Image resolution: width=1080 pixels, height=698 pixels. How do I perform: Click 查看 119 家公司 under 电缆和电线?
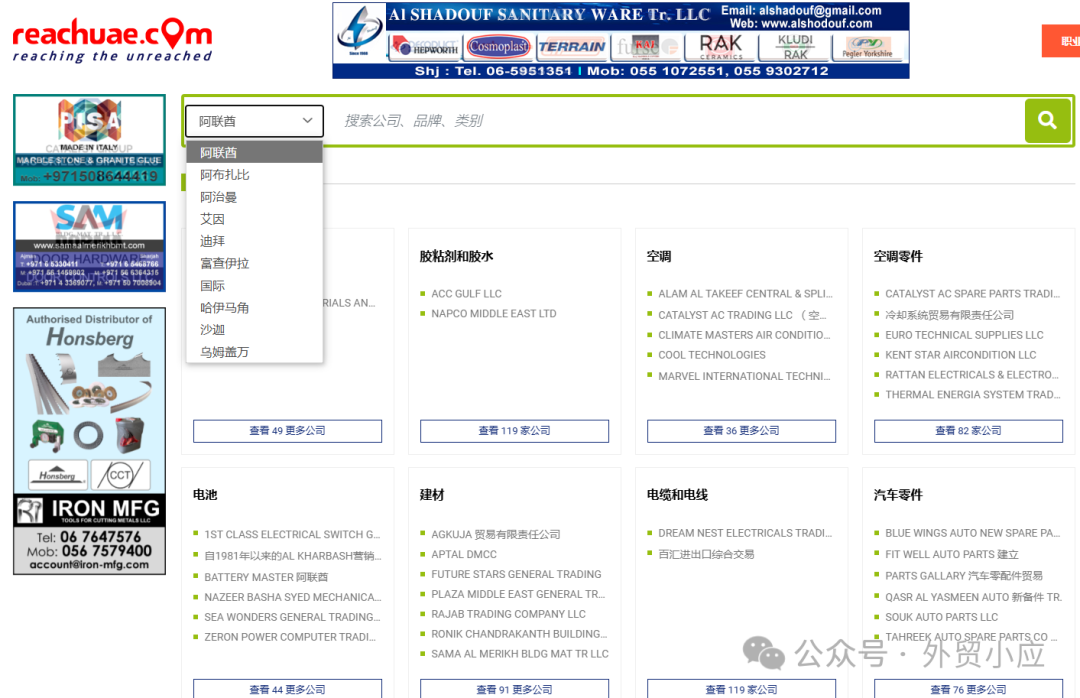pyautogui.click(x=741, y=689)
